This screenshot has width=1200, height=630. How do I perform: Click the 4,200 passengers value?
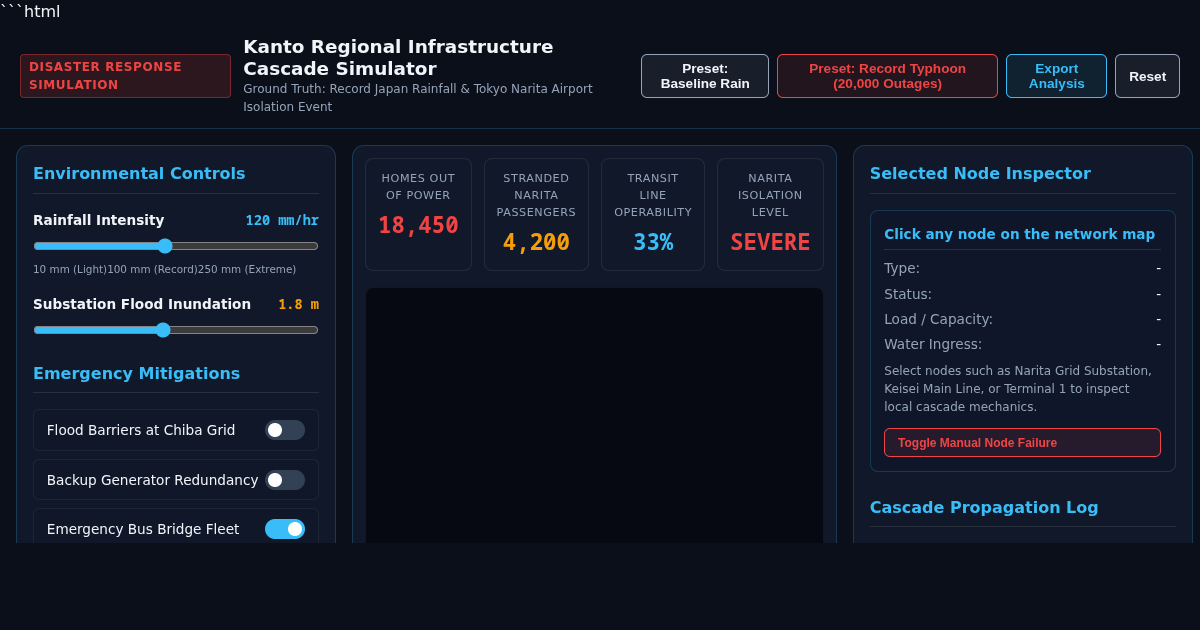pyautogui.click(x=536, y=243)
